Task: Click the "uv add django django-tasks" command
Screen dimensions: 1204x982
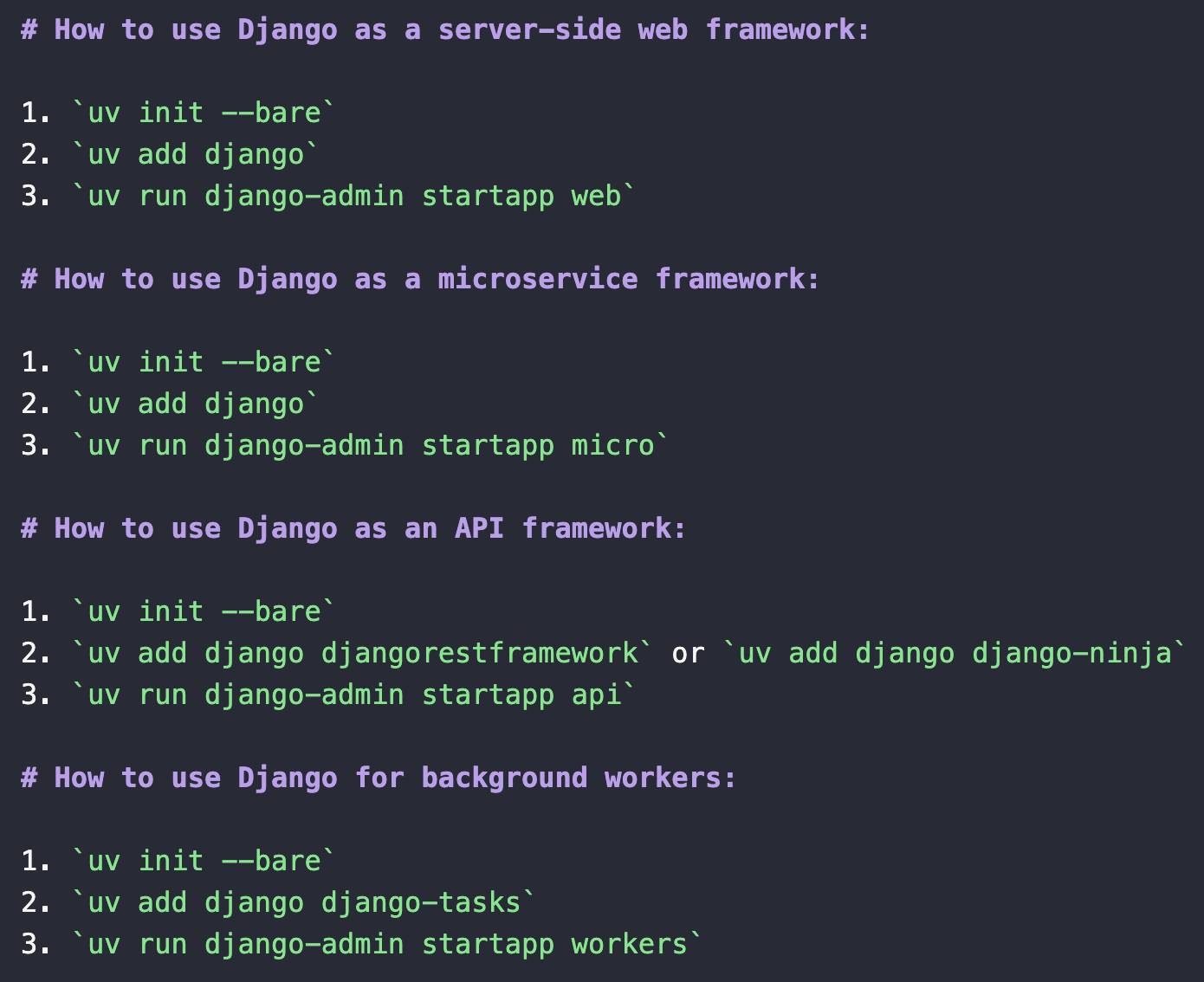Action: 304,902
